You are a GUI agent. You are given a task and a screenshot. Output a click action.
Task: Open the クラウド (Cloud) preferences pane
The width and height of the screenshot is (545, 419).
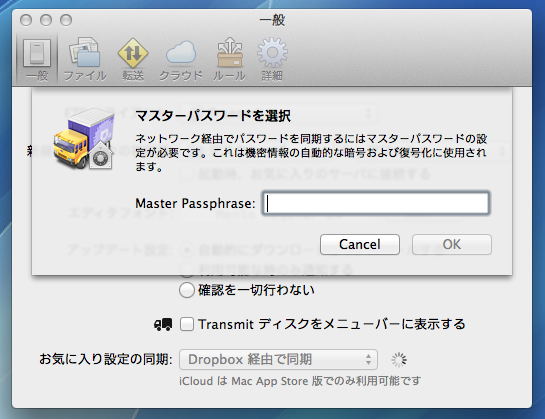click(x=181, y=59)
